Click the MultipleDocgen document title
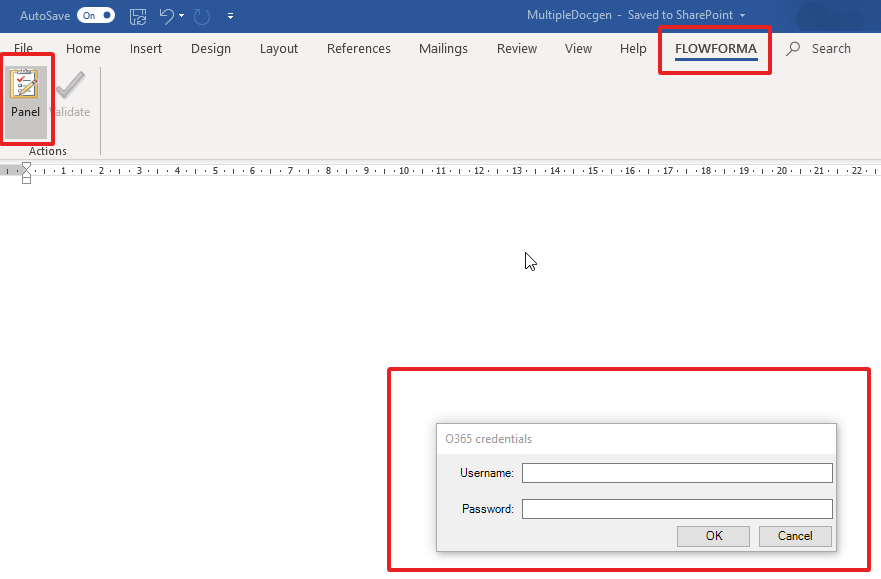 pyautogui.click(x=569, y=15)
